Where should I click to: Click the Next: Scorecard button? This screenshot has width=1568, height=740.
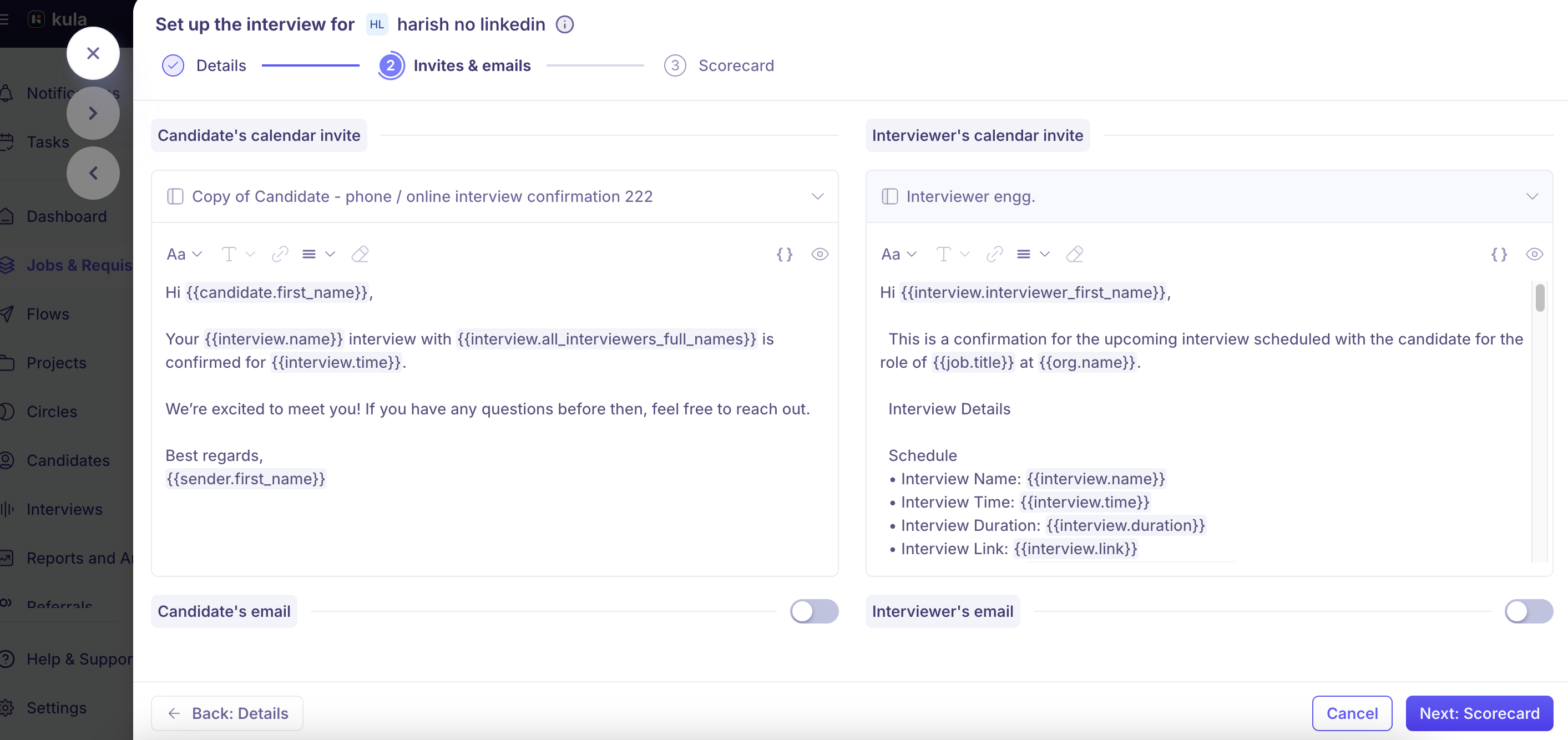pos(1479,713)
